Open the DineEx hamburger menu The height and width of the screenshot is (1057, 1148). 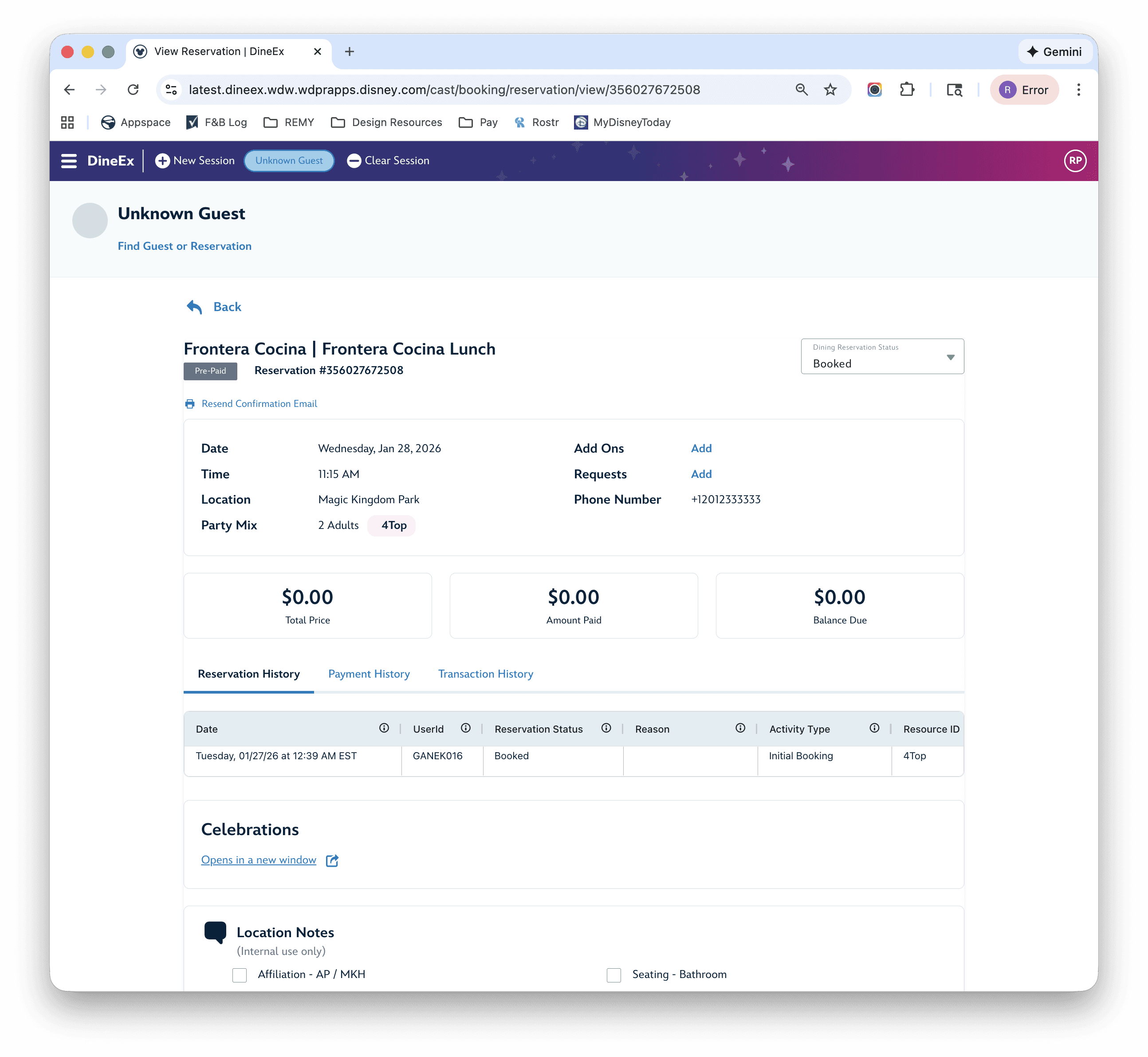(69, 161)
